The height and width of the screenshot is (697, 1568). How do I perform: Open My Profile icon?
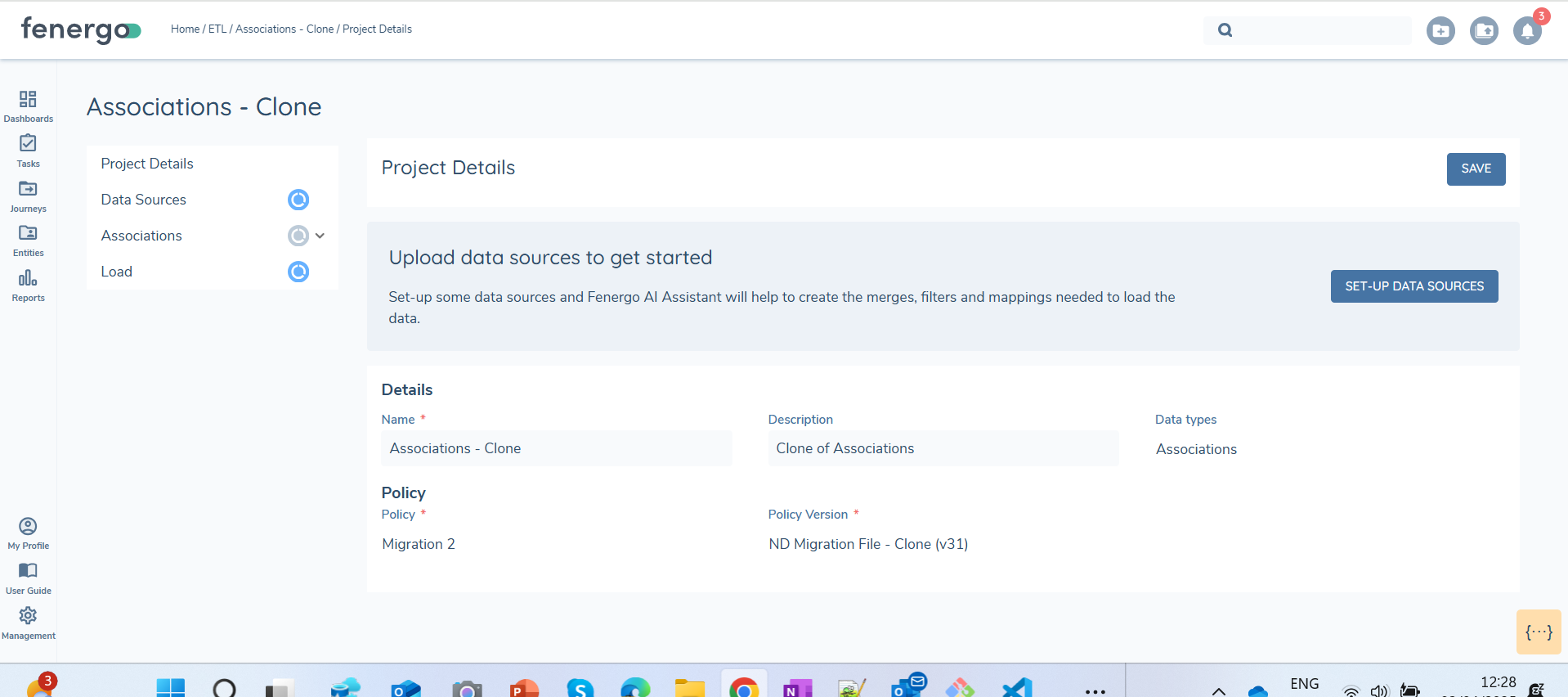28,526
